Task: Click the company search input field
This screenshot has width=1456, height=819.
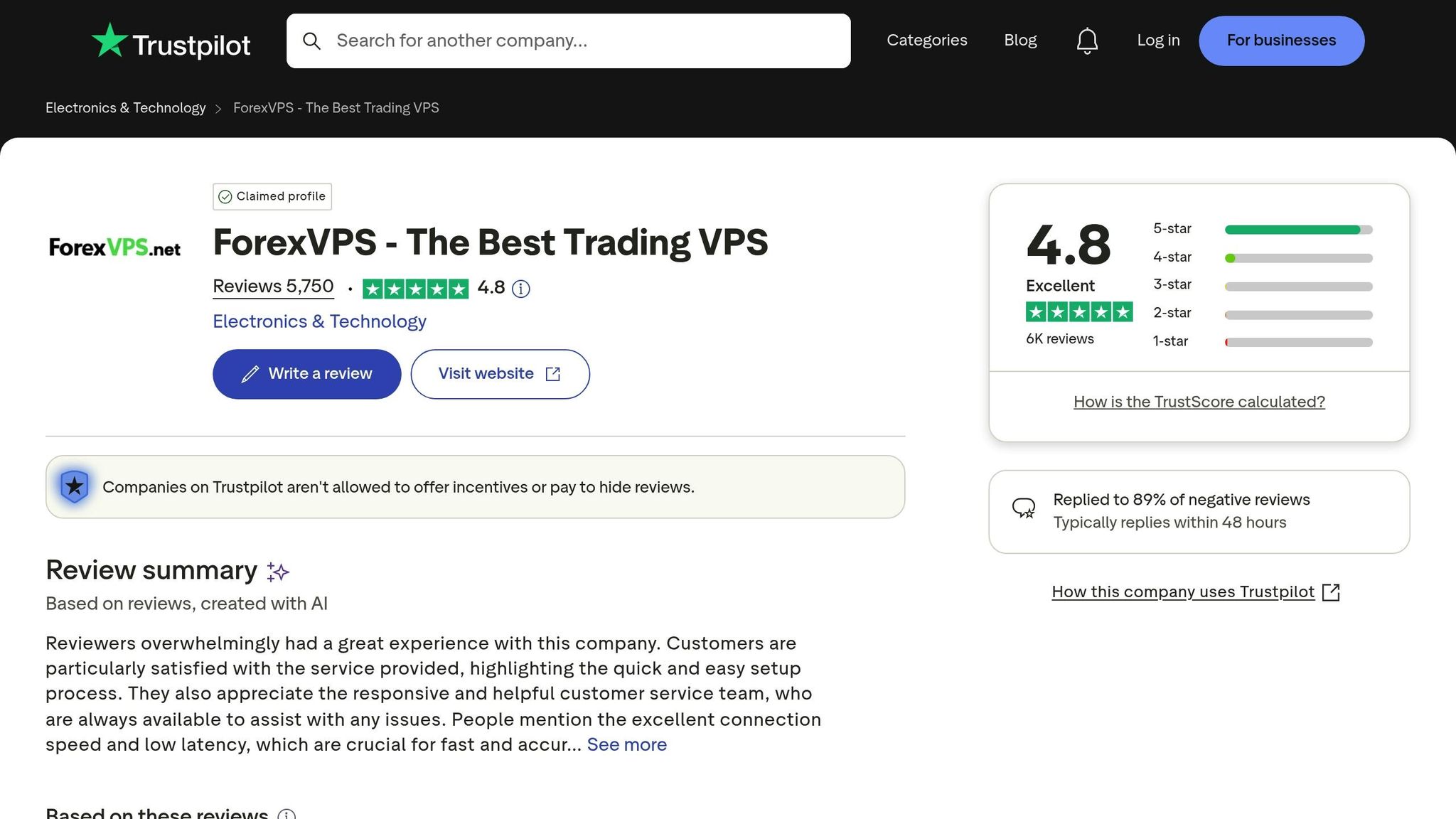Action: click(x=569, y=41)
